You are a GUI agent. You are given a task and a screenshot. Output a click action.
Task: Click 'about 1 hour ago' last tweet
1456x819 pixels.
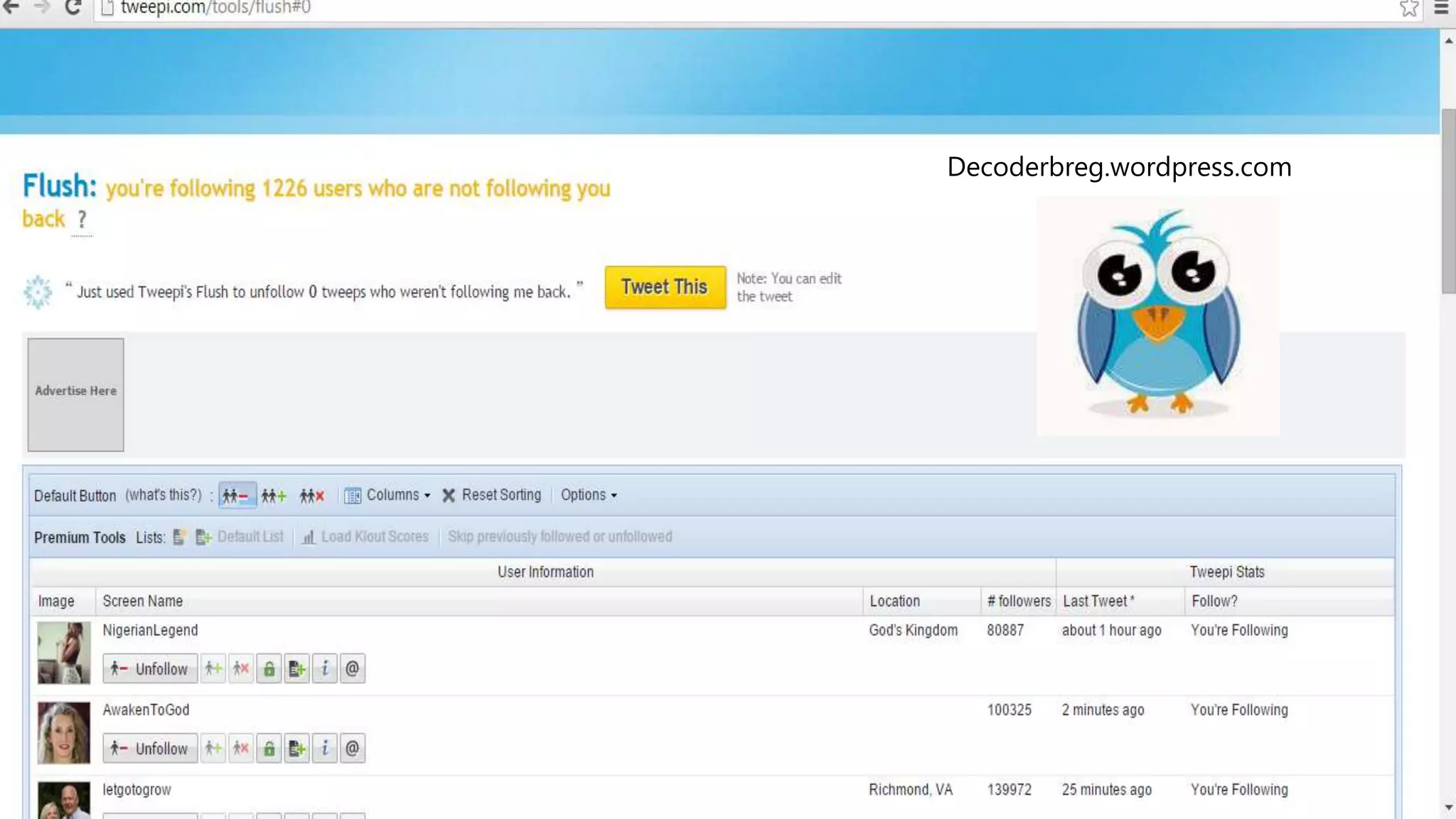click(x=1111, y=631)
